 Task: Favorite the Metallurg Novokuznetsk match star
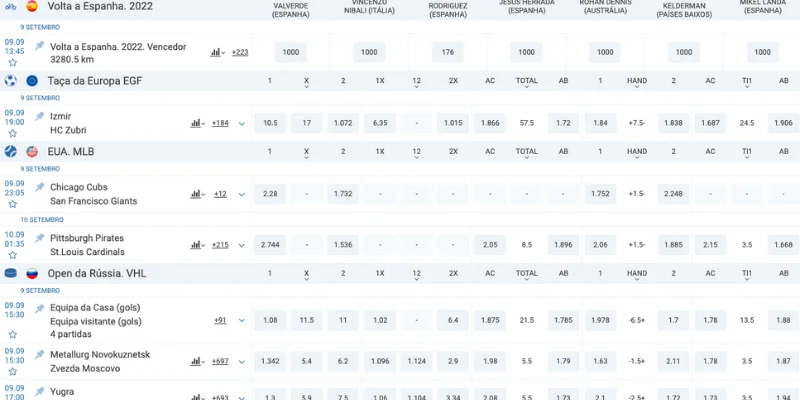coord(13,372)
